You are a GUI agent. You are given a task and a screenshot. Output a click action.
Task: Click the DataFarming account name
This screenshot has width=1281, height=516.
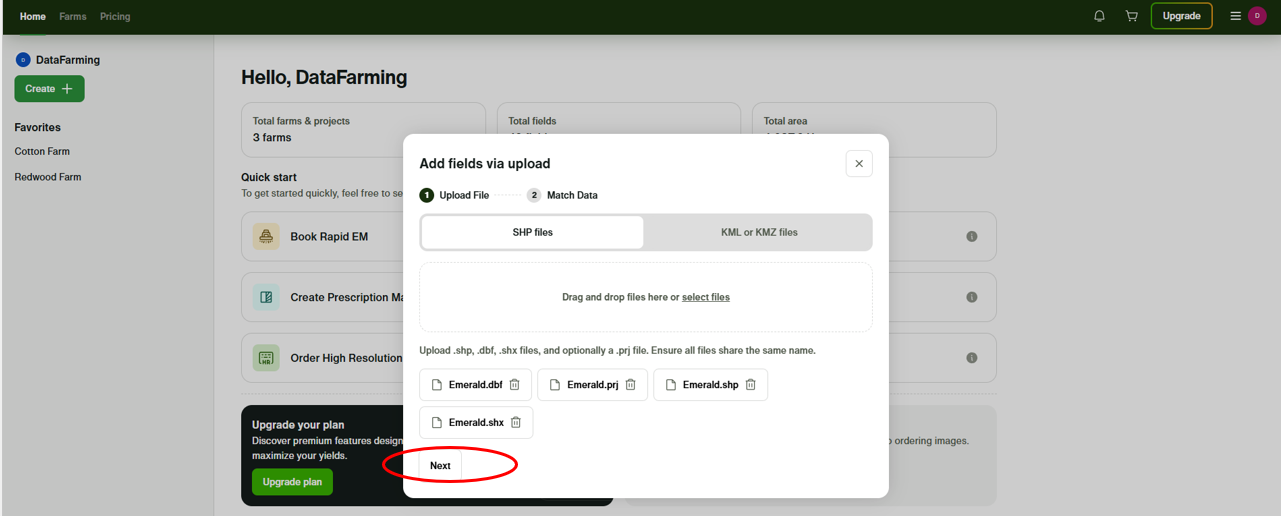68,60
